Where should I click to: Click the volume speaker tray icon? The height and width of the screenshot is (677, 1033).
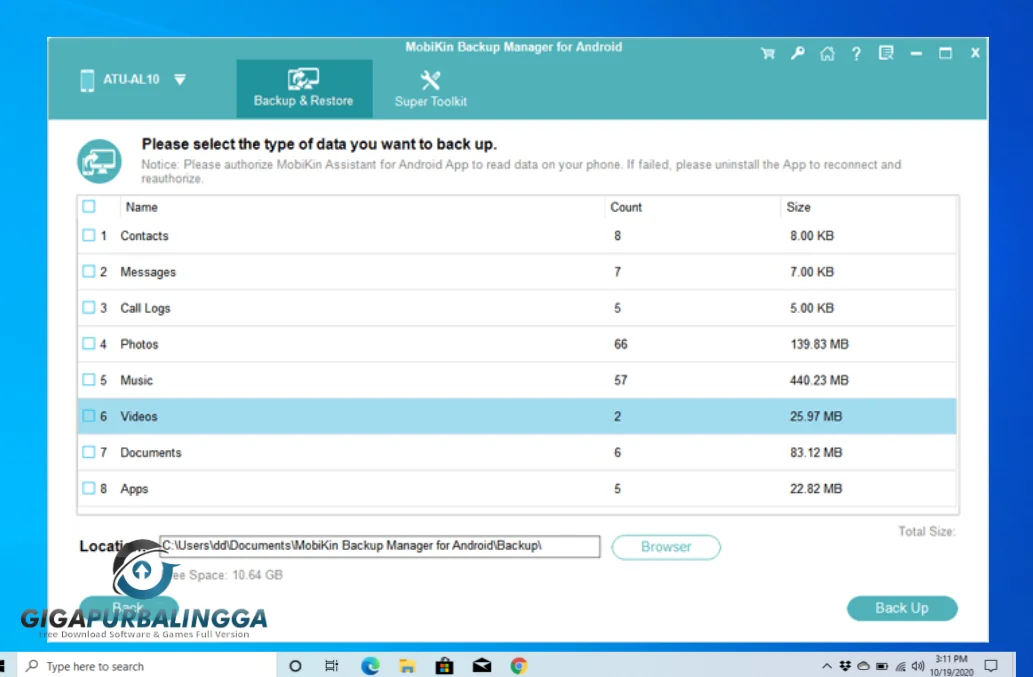point(918,666)
